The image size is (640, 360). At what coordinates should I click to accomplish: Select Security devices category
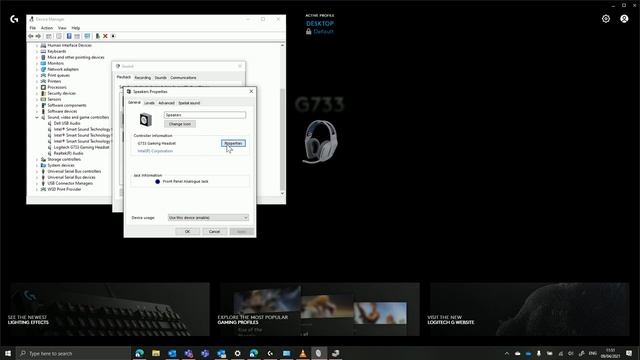(62, 93)
